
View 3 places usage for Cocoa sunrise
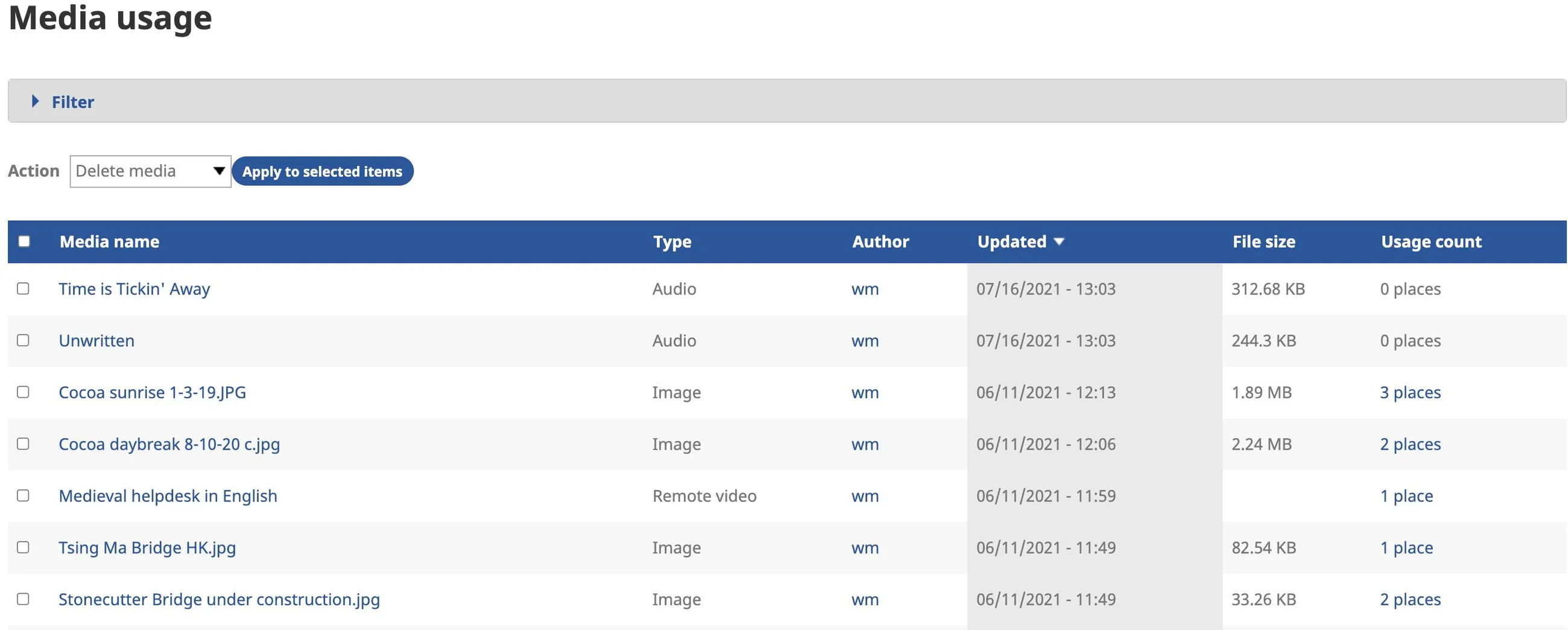(x=1410, y=392)
